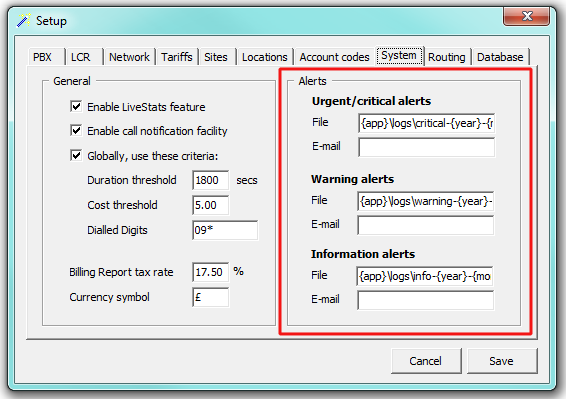Viewport: 566px width, 399px height.
Task: Click the 'Dialled Digits' label
Action: point(117,230)
